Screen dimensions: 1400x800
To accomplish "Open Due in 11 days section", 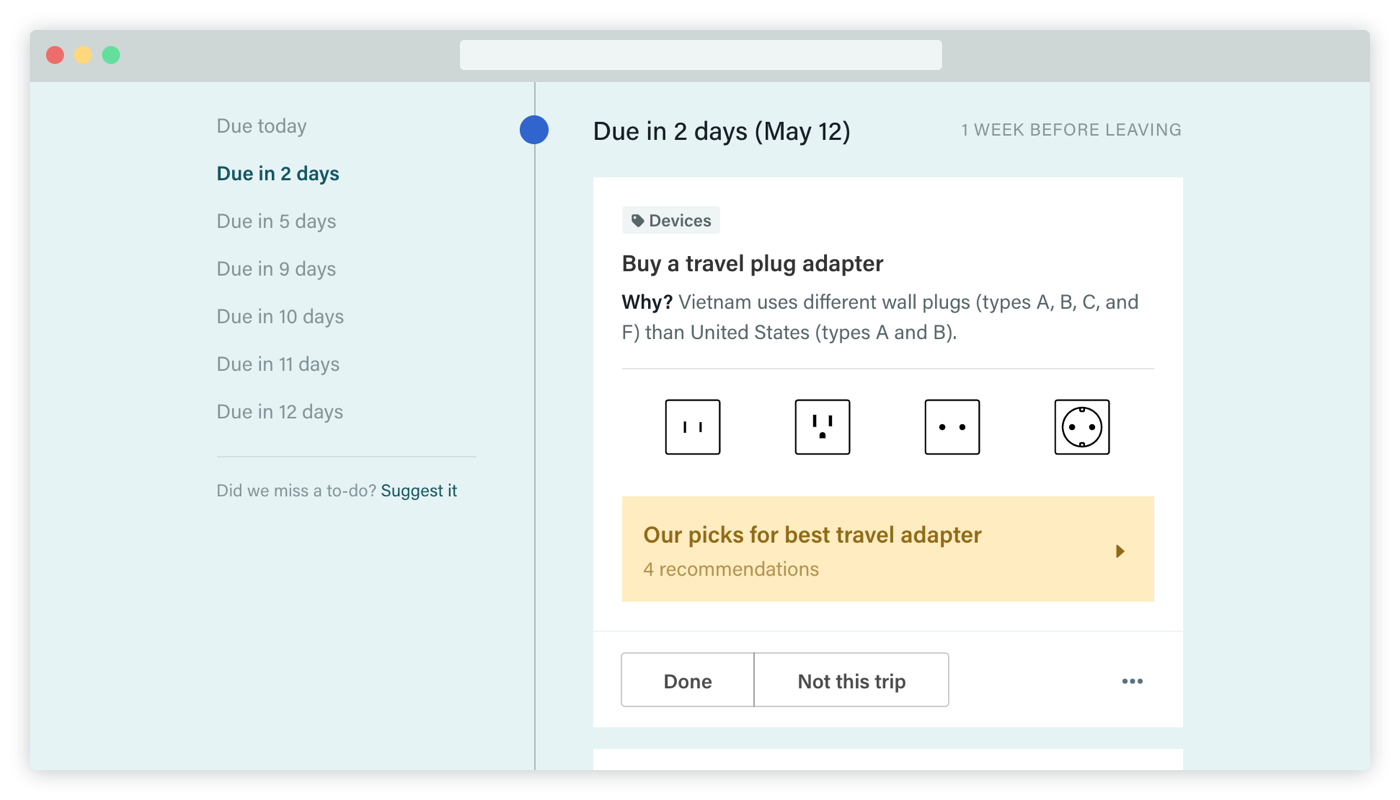I will [x=278, y=364].
